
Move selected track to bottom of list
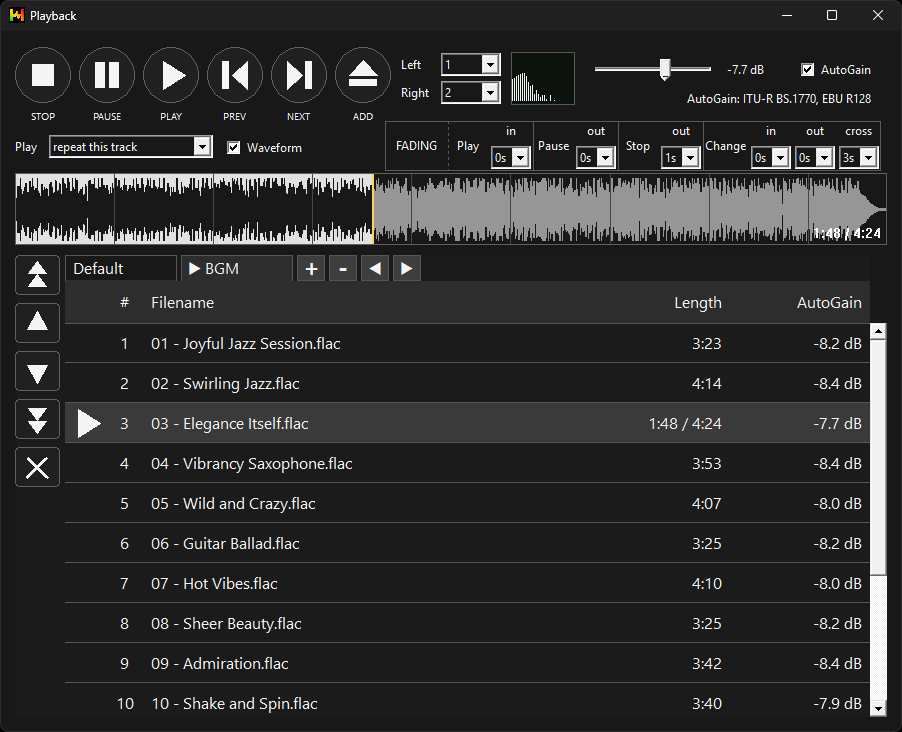pyautogui.click(x=37, y=419)
